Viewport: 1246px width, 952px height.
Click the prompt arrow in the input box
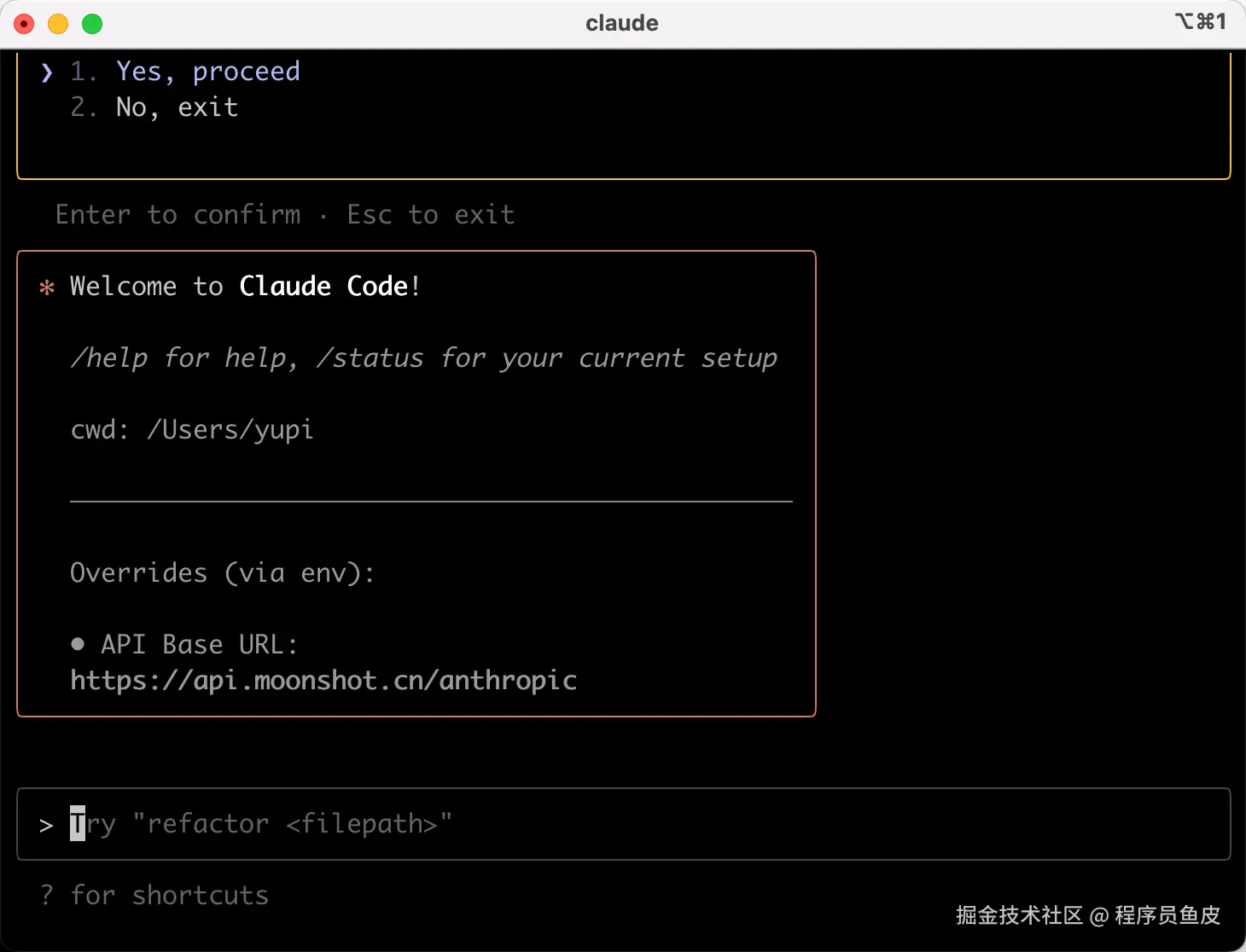point(46,825)
